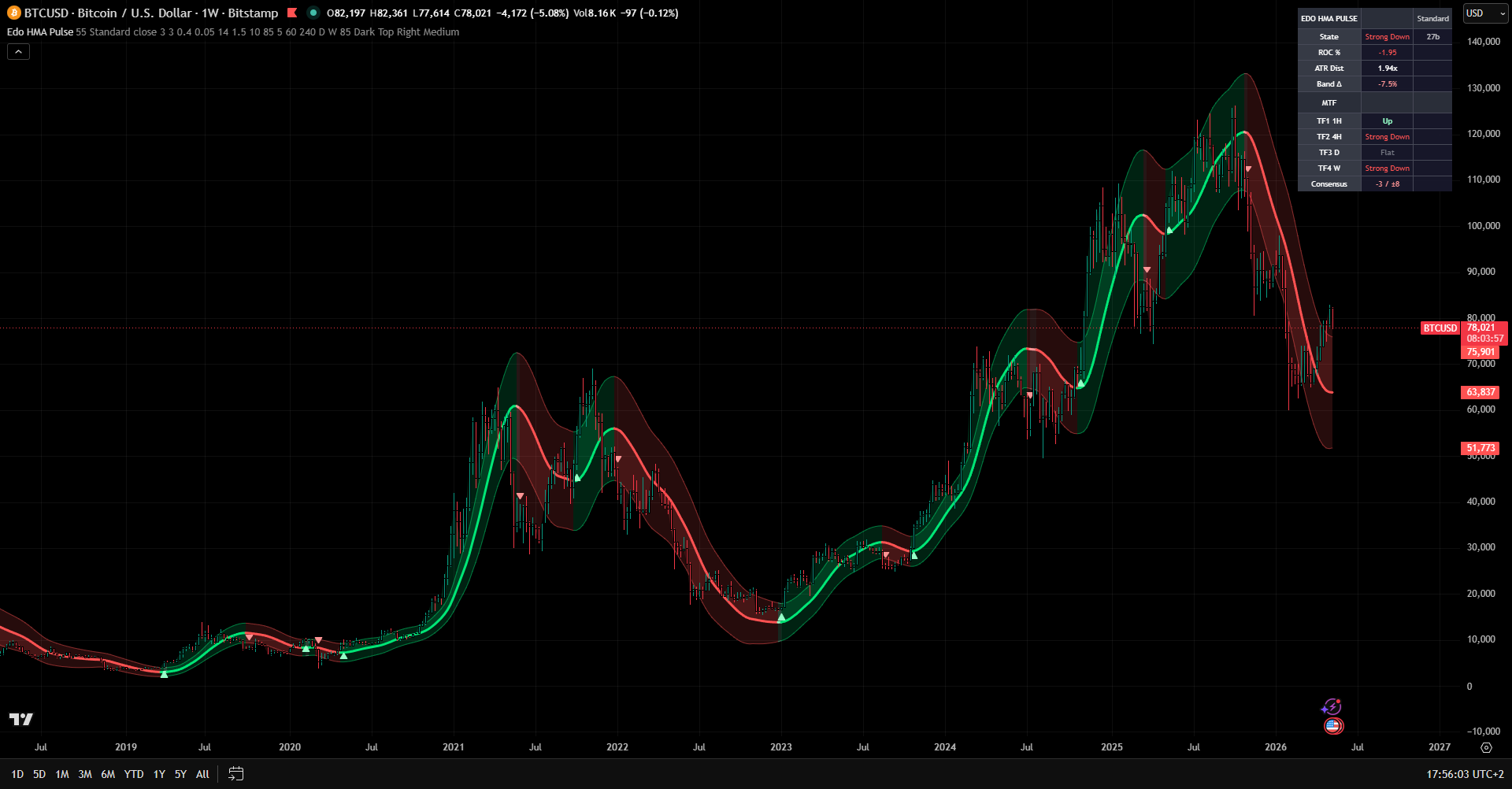
Task: Click the EDO HMA PULSE table header
Action: pyautogui.click(x=1329, y=18)
